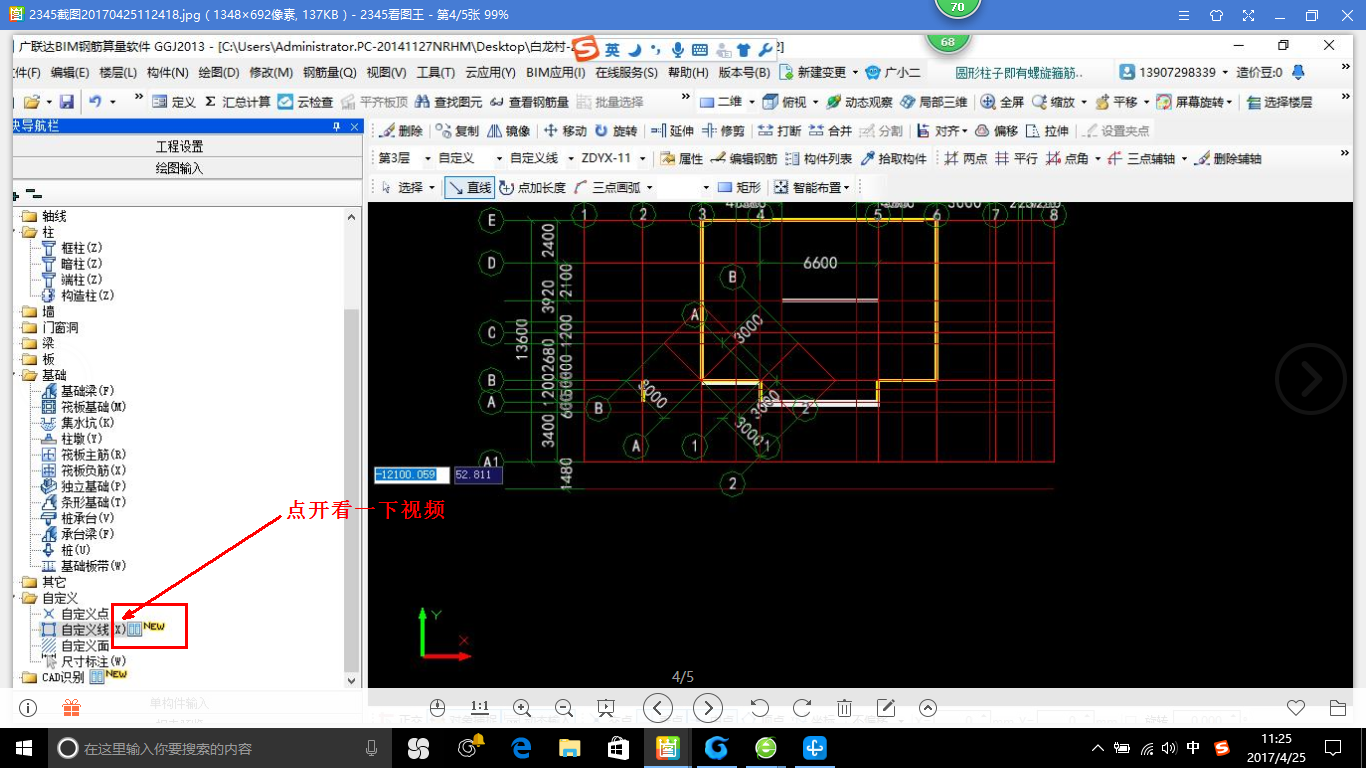Click the save floppy disk icon

67,102
